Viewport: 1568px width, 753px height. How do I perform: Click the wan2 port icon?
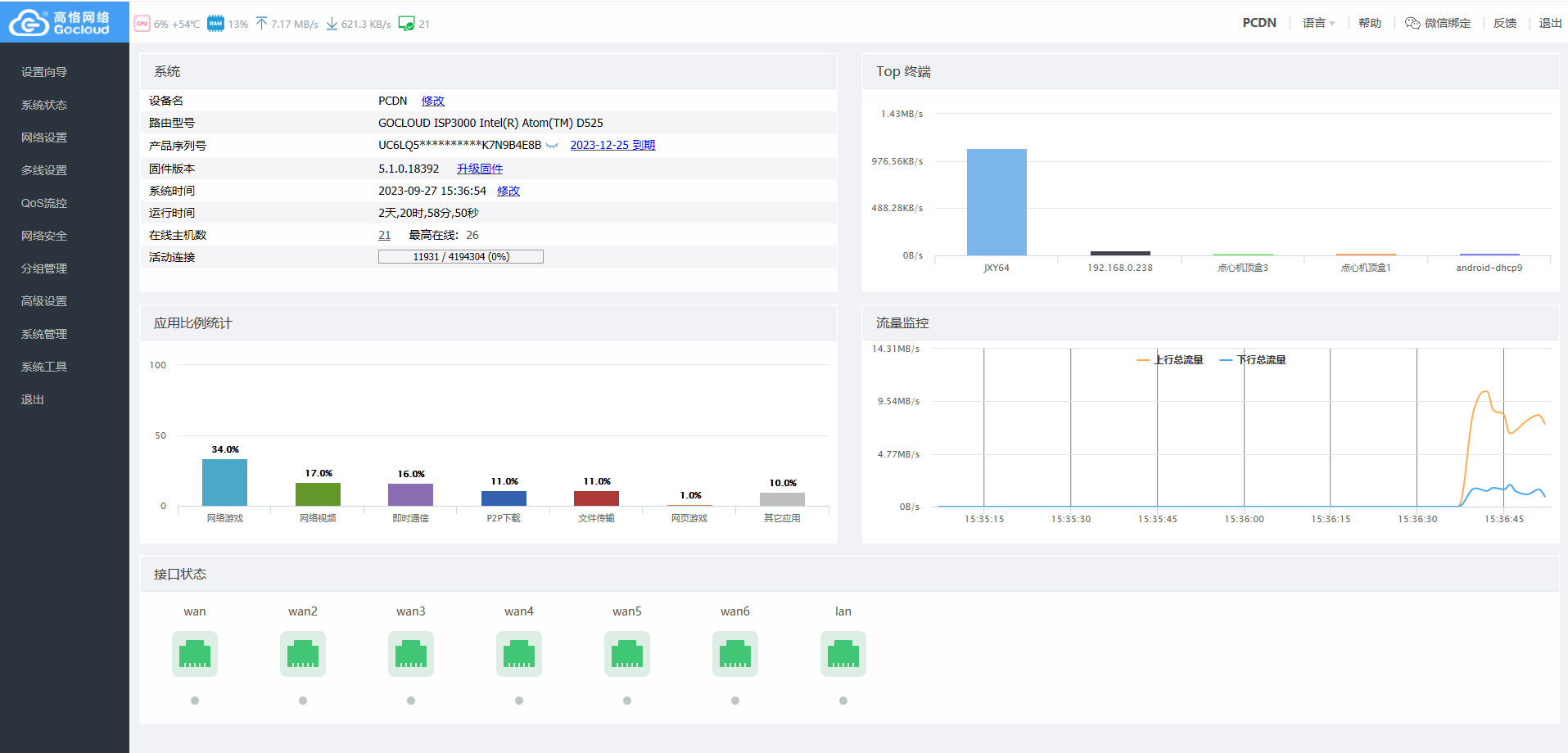(303, 654)
